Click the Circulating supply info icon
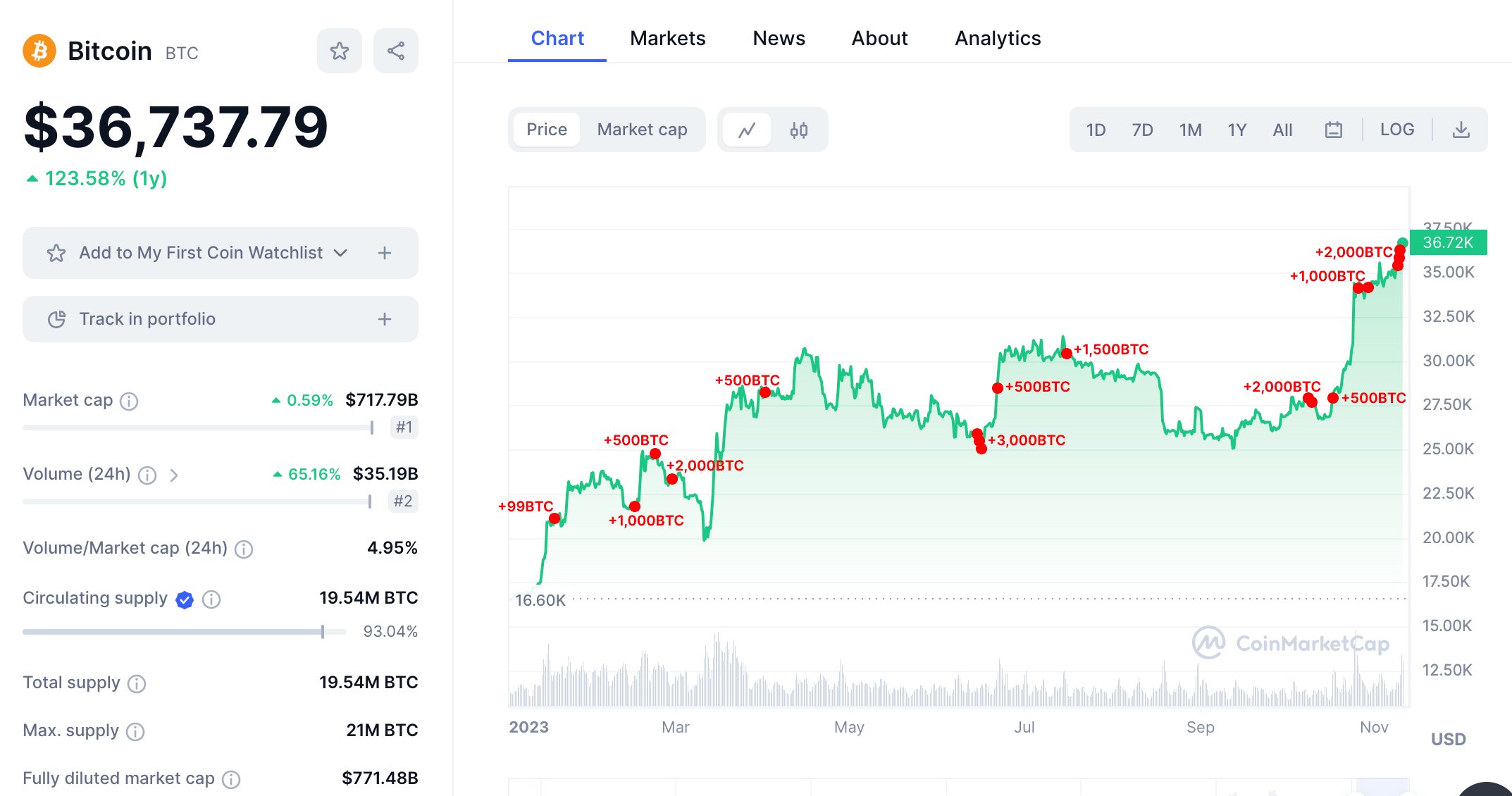The width and height of the screenshot is (1512, 796). [211, 599]
